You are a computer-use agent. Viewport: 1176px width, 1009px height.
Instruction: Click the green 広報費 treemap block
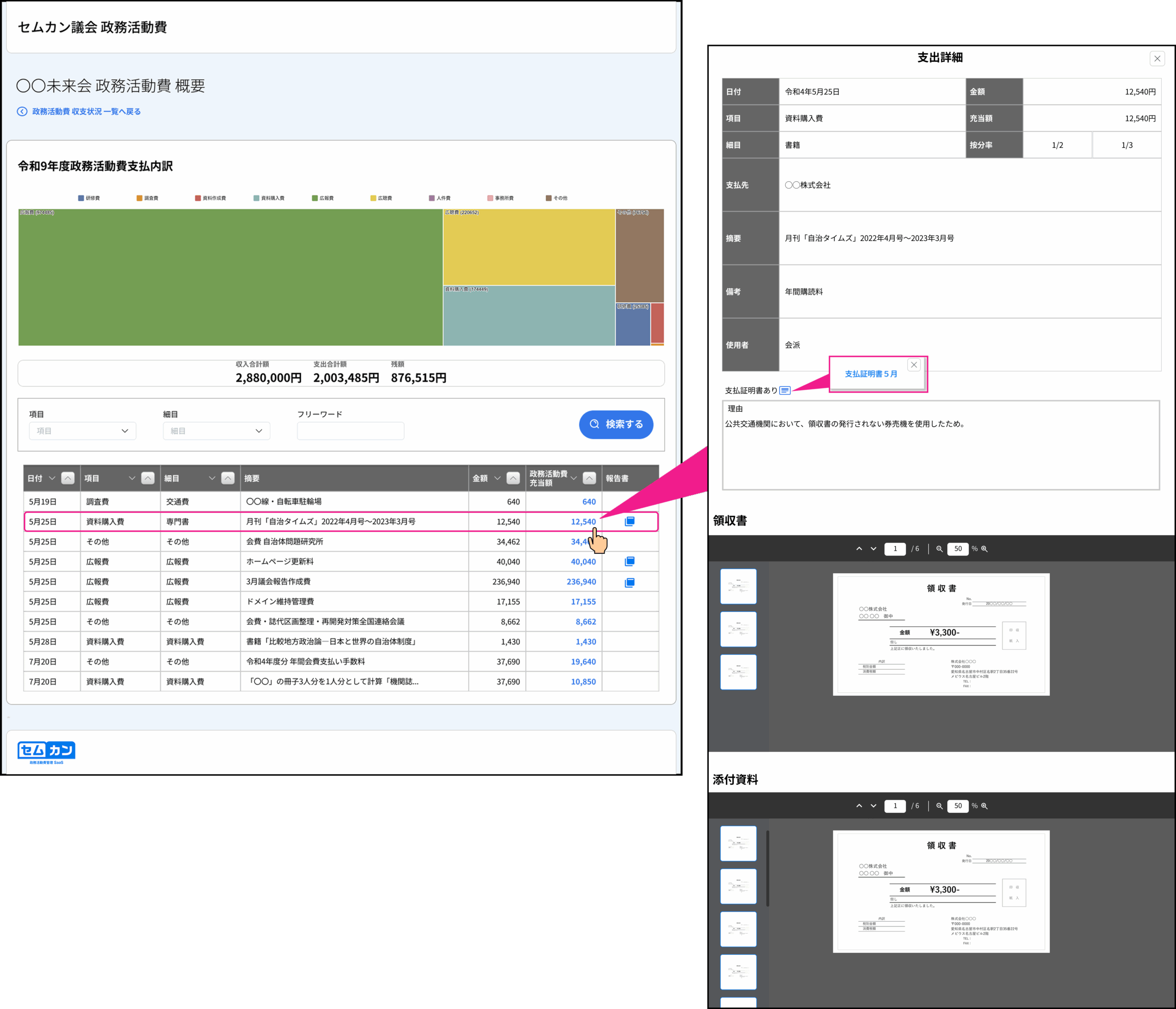pyautogui.click(x=230, y=277)
